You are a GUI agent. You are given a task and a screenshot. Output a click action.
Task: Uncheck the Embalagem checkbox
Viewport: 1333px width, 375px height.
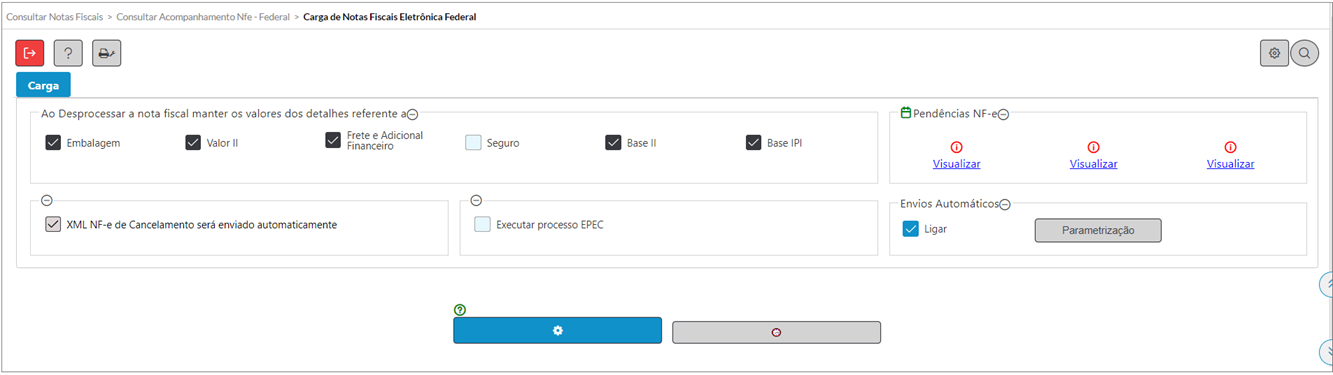[x=54, y=142]
